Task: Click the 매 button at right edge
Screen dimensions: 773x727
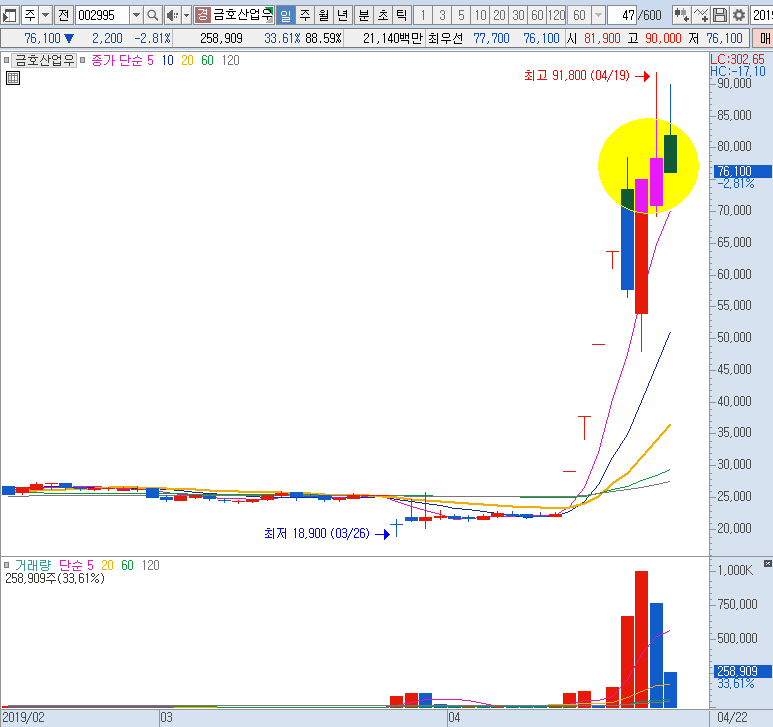Action: (763, 37)
